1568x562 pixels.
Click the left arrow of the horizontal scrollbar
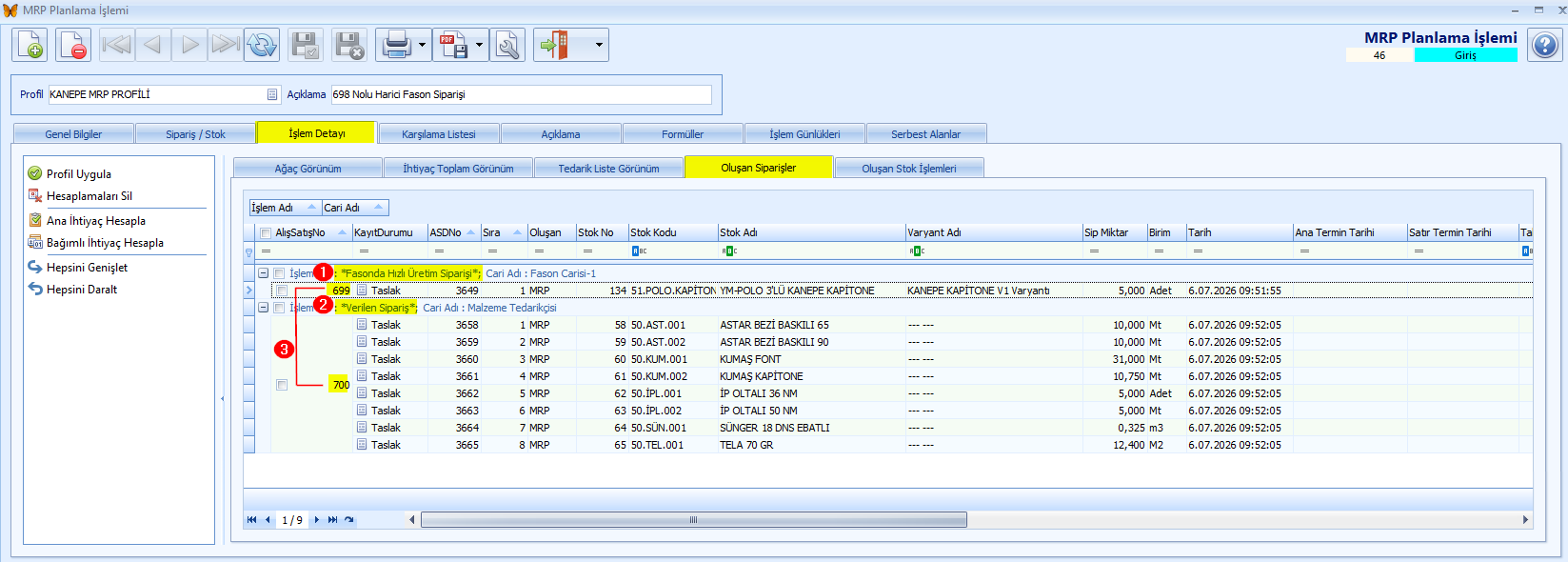tap(412, 520)
